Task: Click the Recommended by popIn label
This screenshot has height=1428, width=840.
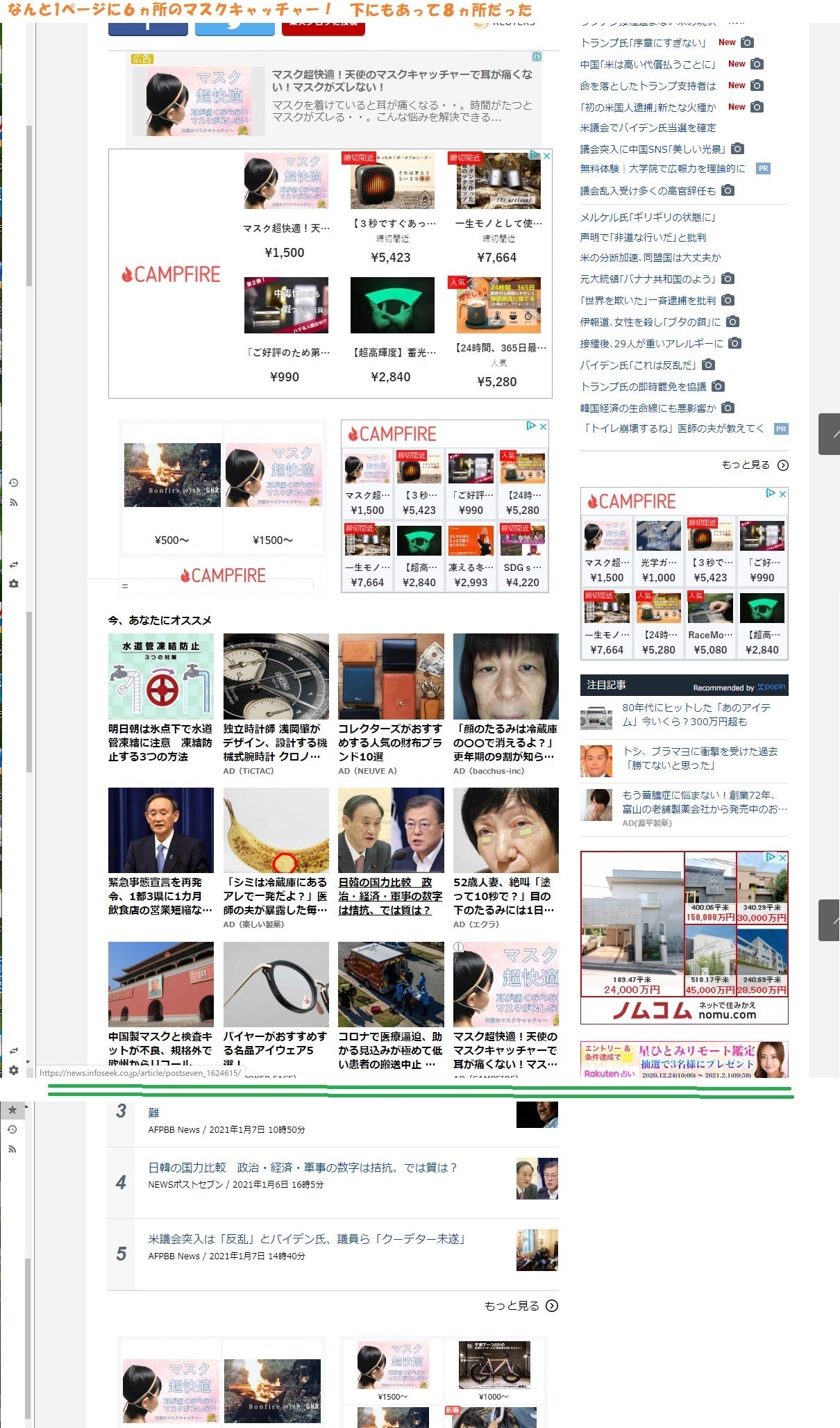Action: pyautogui.click(x=739, y=687)
